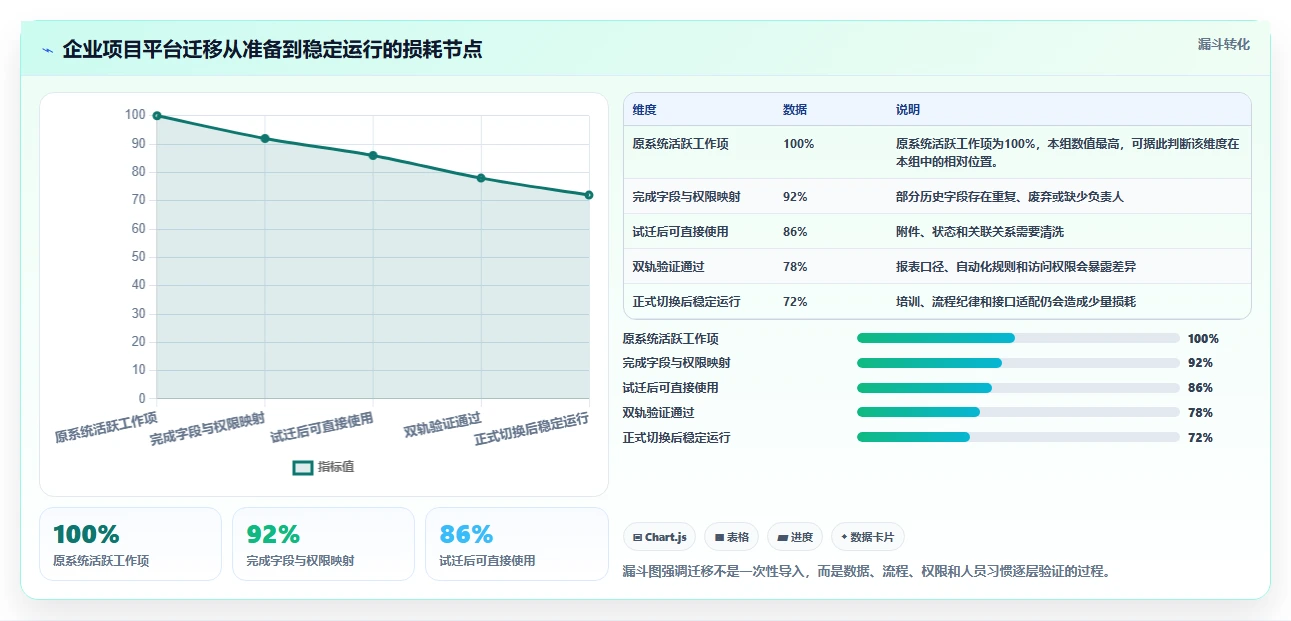Click the 数据 column header in the table
The image size is (1291, 621).
795,110
